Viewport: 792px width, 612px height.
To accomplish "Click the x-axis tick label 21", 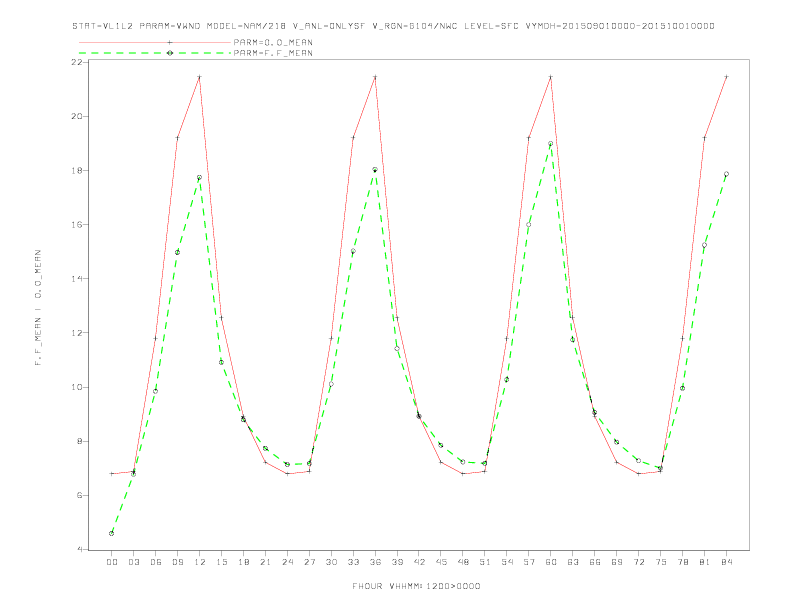I will (265, 562).
